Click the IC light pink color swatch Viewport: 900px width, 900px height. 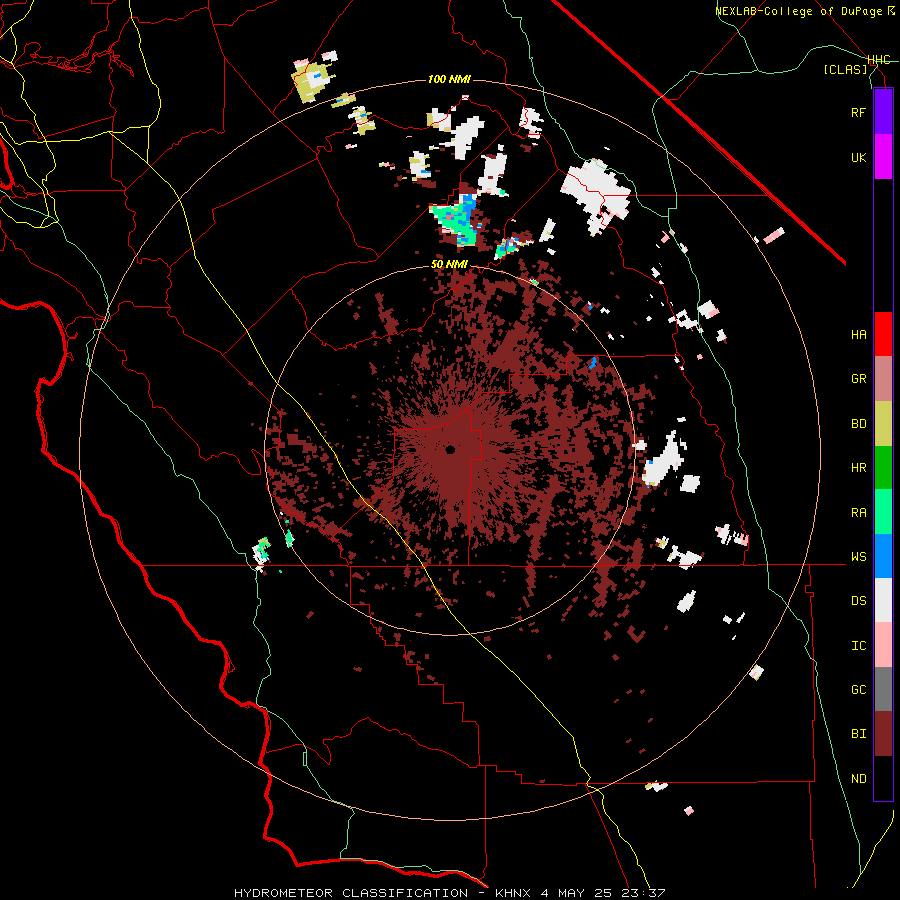[x=883, y=645]
